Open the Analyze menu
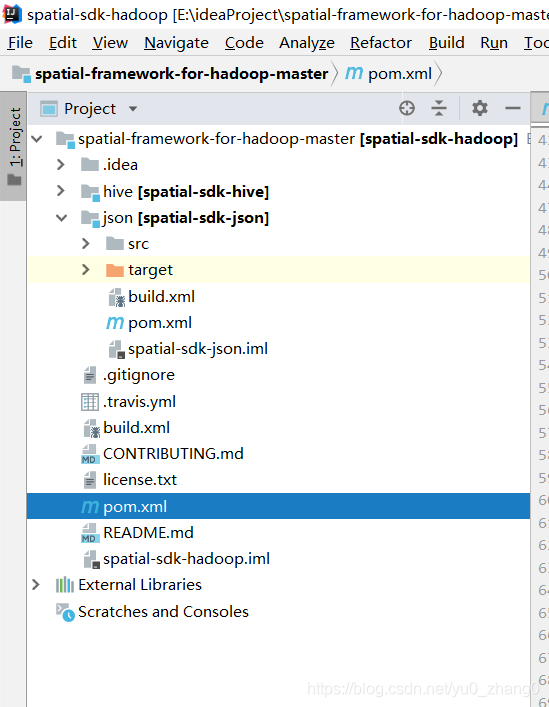Viewport: 549px width, 707px height. (307, 43)
